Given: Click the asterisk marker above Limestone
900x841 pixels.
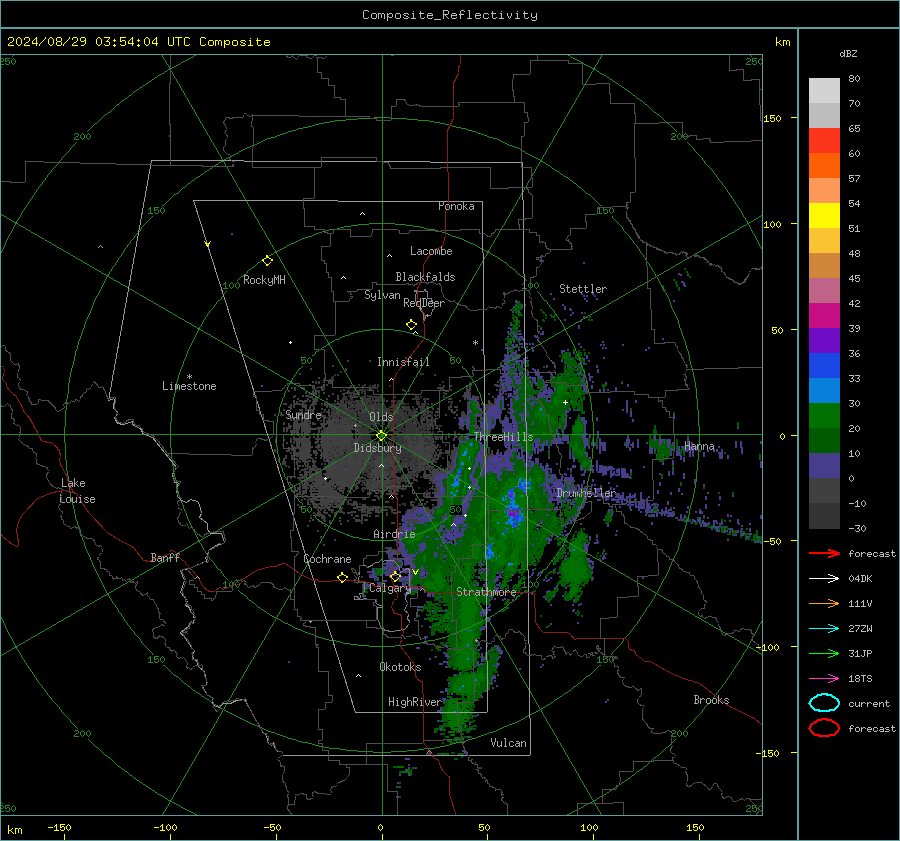Looking at the screenshot, I should pyautogui.click(x=189, y=377).
